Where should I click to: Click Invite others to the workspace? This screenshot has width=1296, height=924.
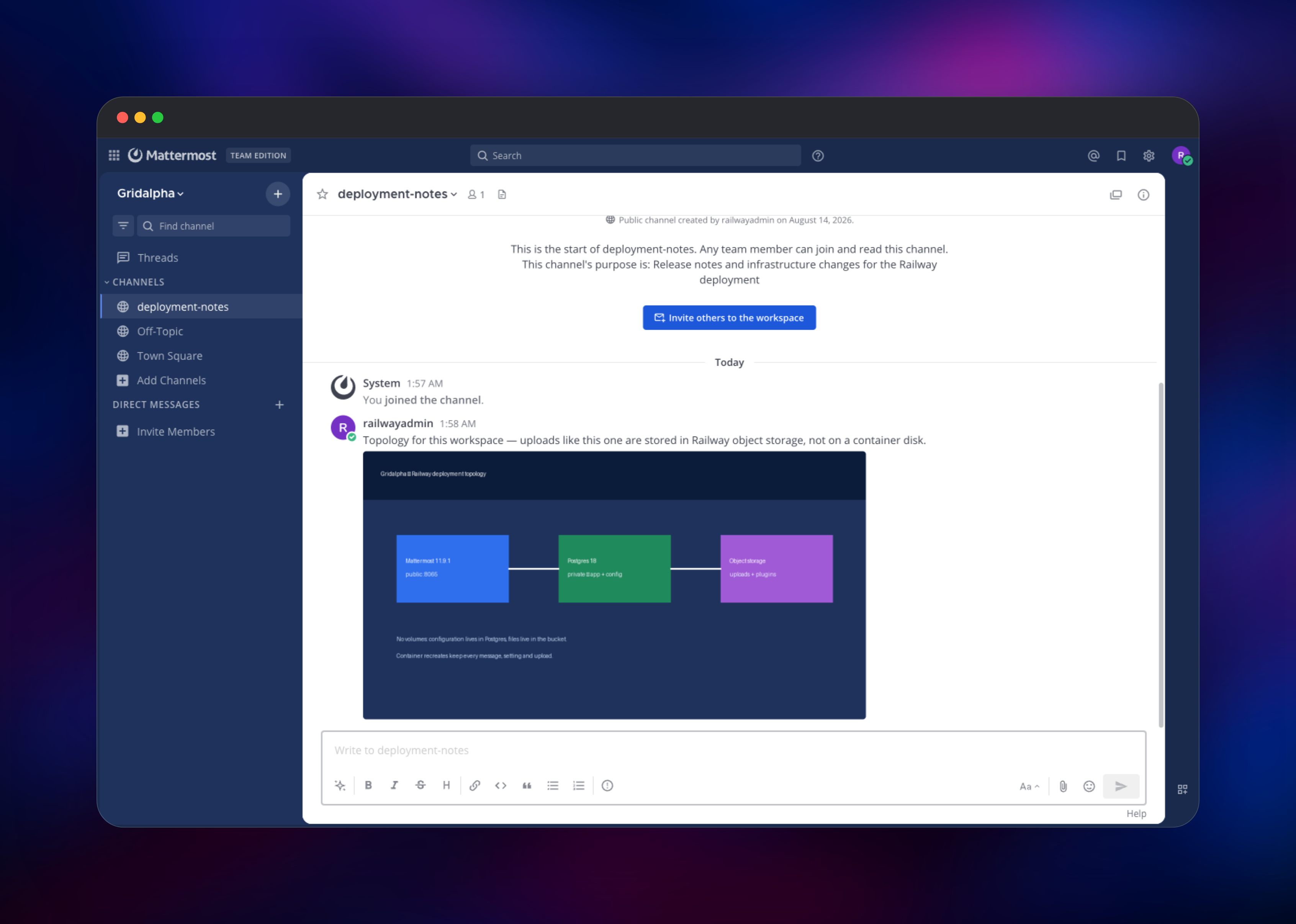[729, 317]
